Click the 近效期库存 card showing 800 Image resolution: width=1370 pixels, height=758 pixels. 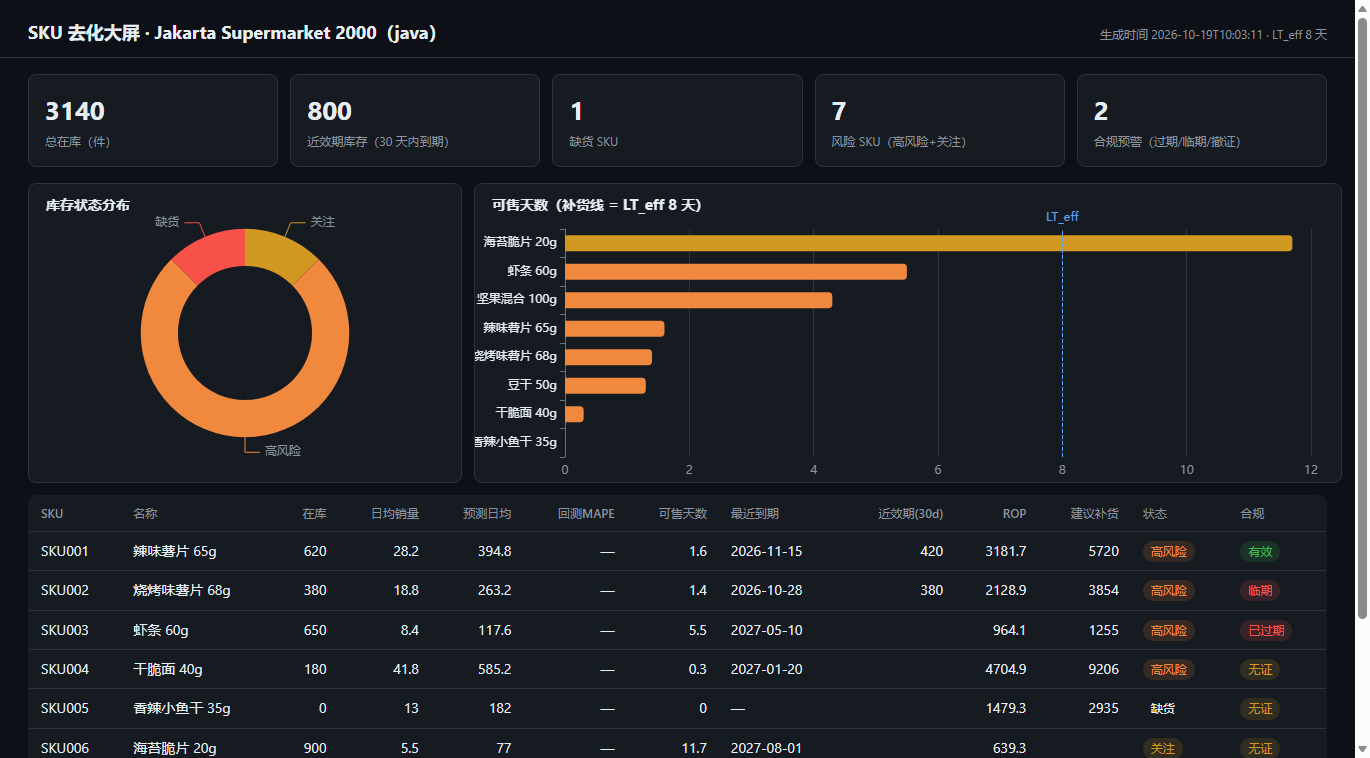[x=415, y=120]
